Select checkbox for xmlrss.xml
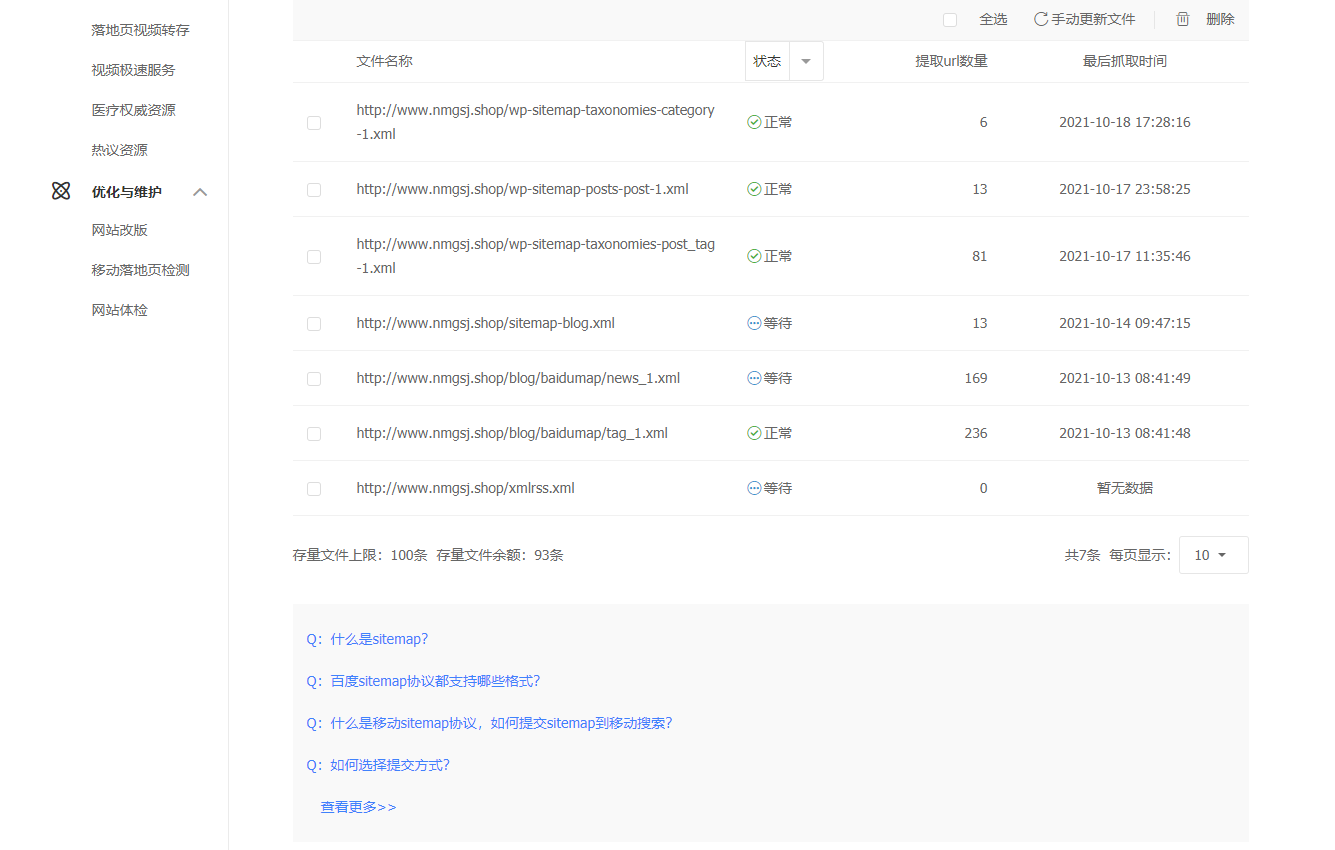 tap(314, 489)
